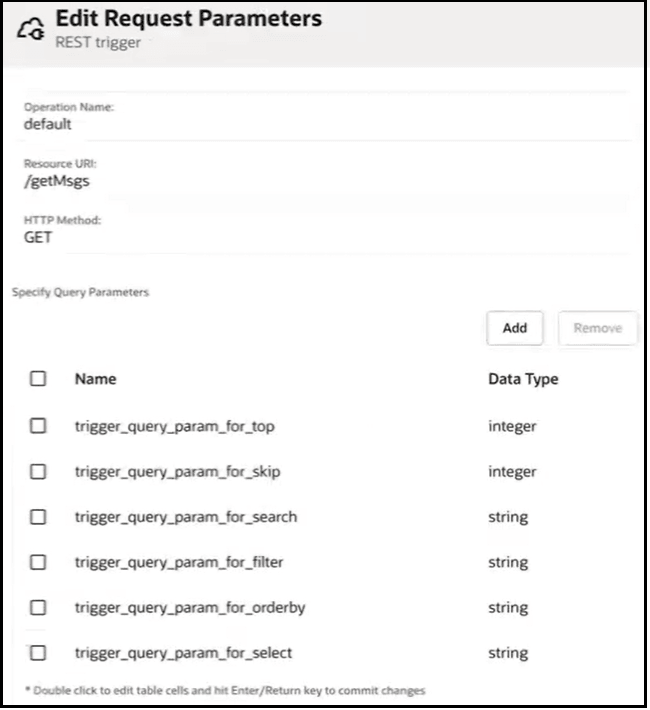The width and height of the screenshot is (650, 710).
Task: Tick the select-all checkbox beside Name
Action: (38, 379)
